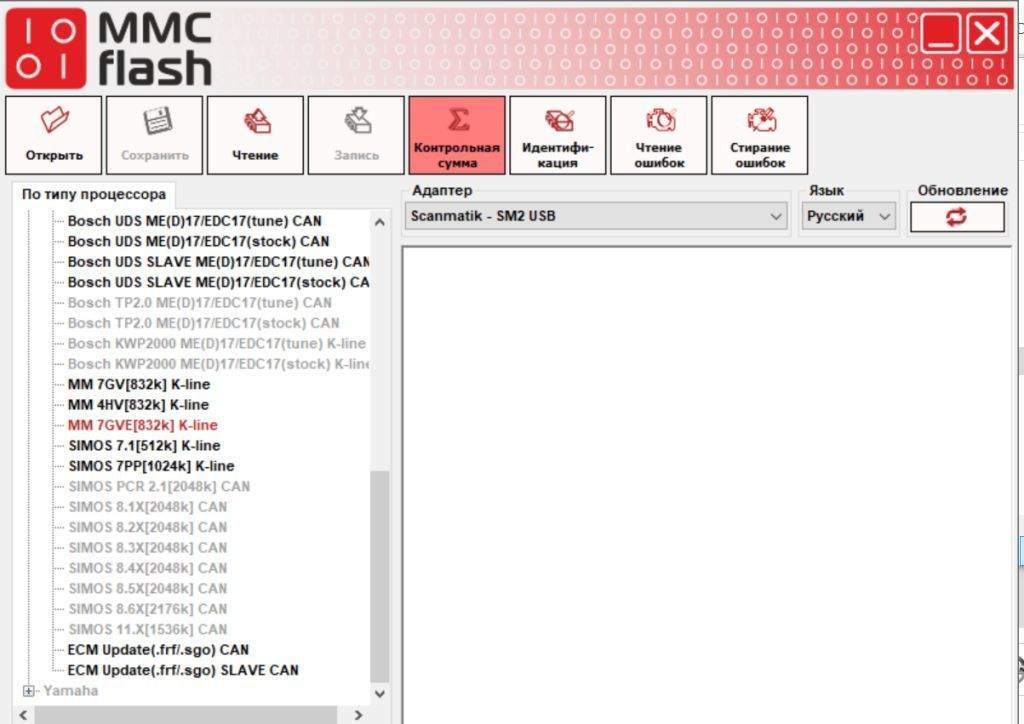Select SIMOS 8.1X[2048k] CAN
The width and height of the screenshot is (1024, 724).
(x=148, y=507)
